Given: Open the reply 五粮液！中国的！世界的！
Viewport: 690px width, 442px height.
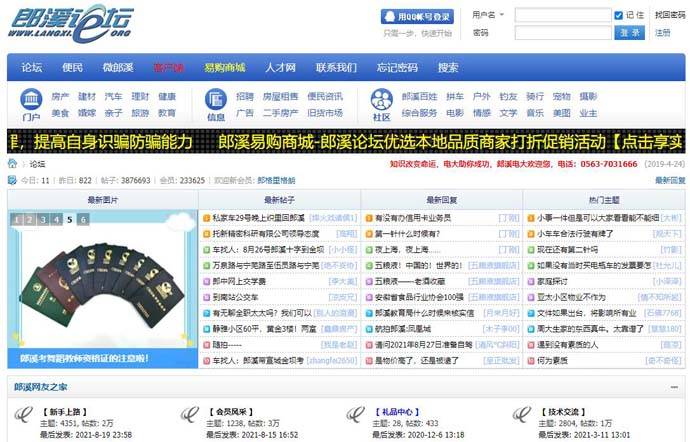Looking at the screenshot, I should point(418,265).
